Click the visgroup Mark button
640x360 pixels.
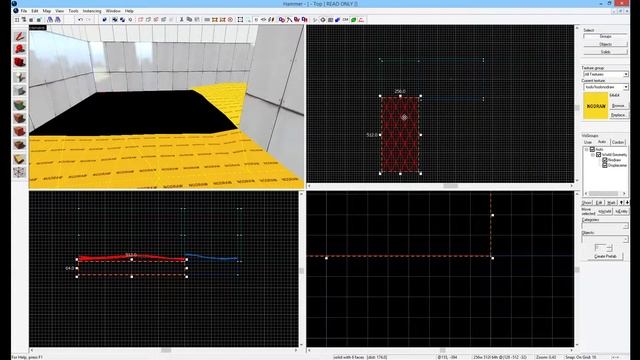[x=611, y=202]
